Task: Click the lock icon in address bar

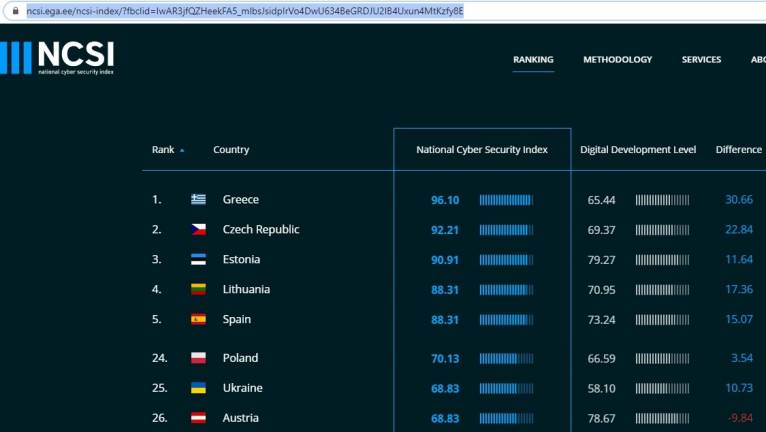Action: point(16,11)
